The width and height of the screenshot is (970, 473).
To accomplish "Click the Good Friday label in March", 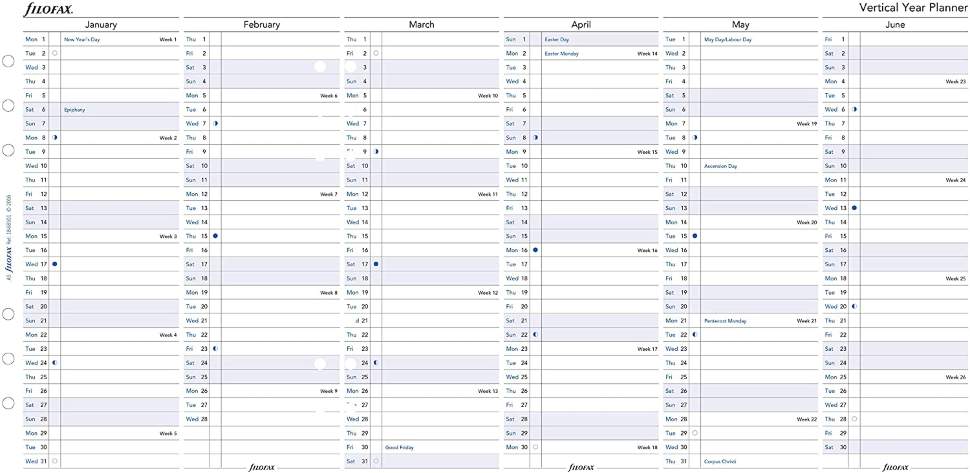I will tap(399, 447).
